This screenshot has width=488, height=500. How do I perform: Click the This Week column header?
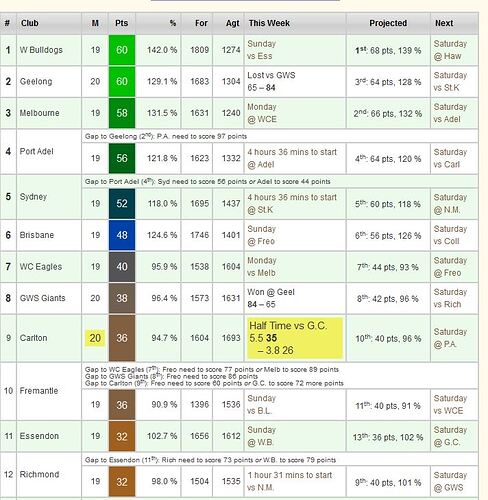[269, 23]
